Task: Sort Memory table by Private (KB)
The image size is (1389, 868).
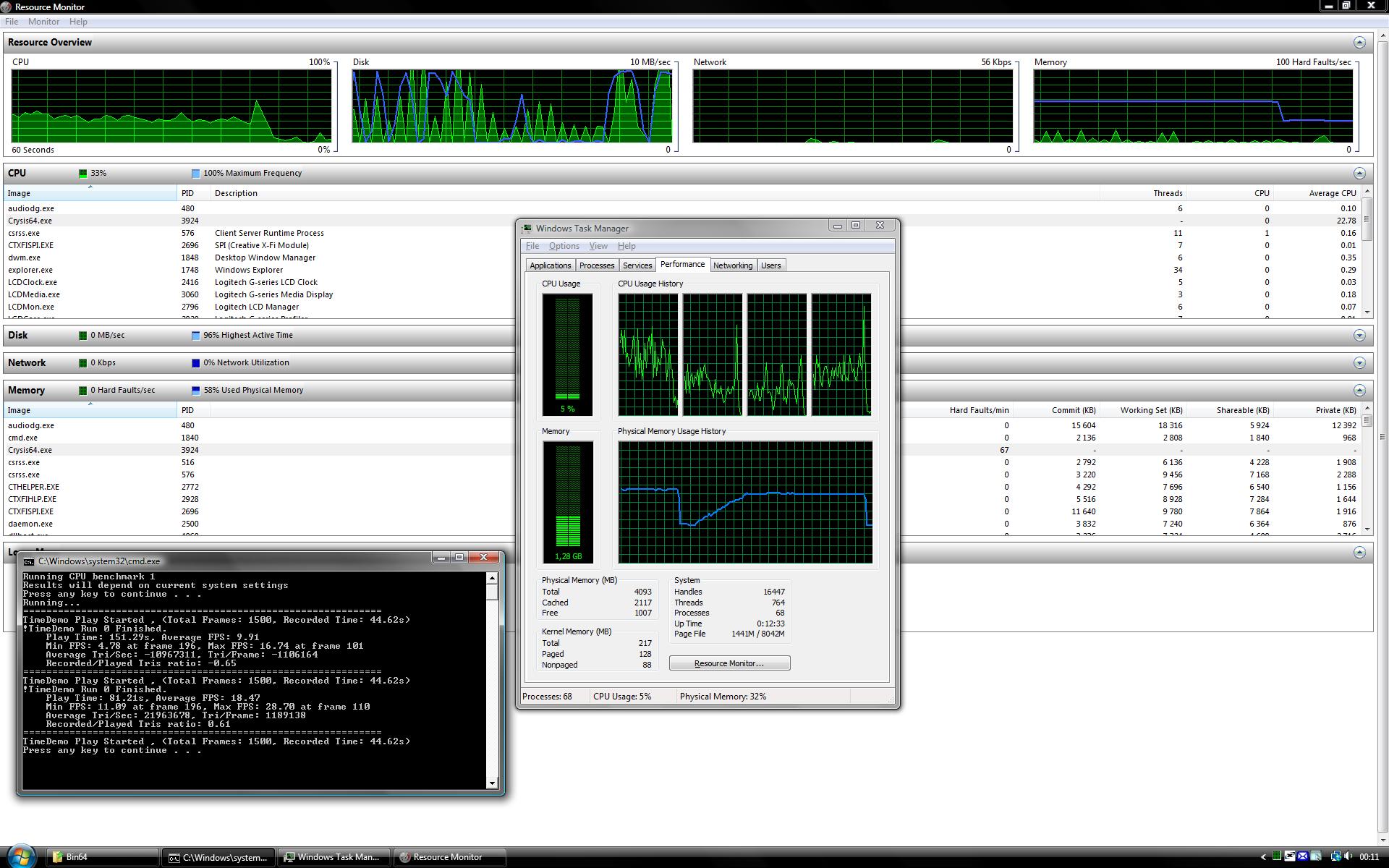Action: tap(1317, 410)
